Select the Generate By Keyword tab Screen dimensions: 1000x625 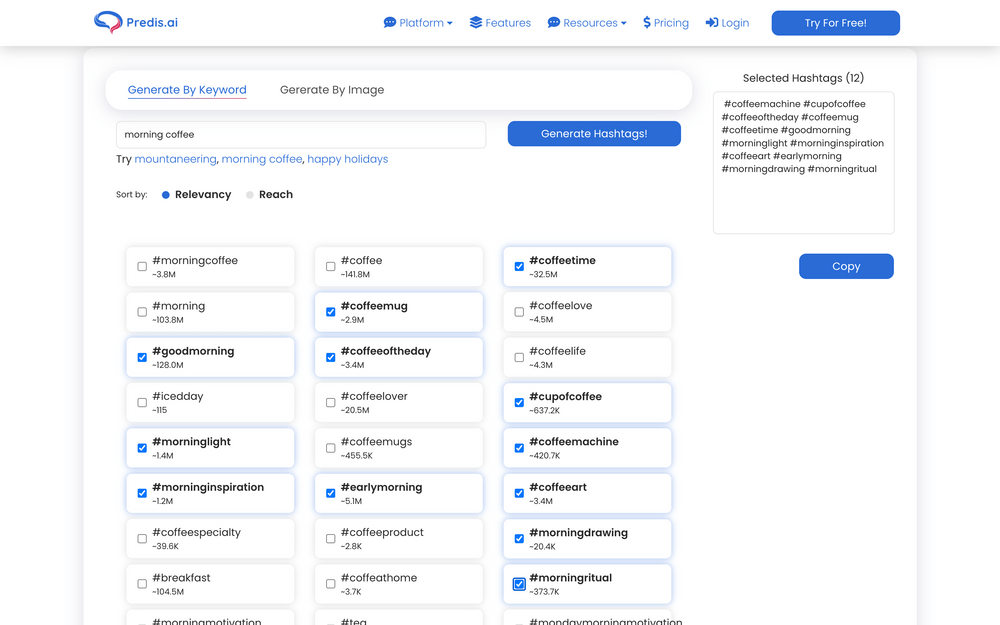[x=187, y=89]
